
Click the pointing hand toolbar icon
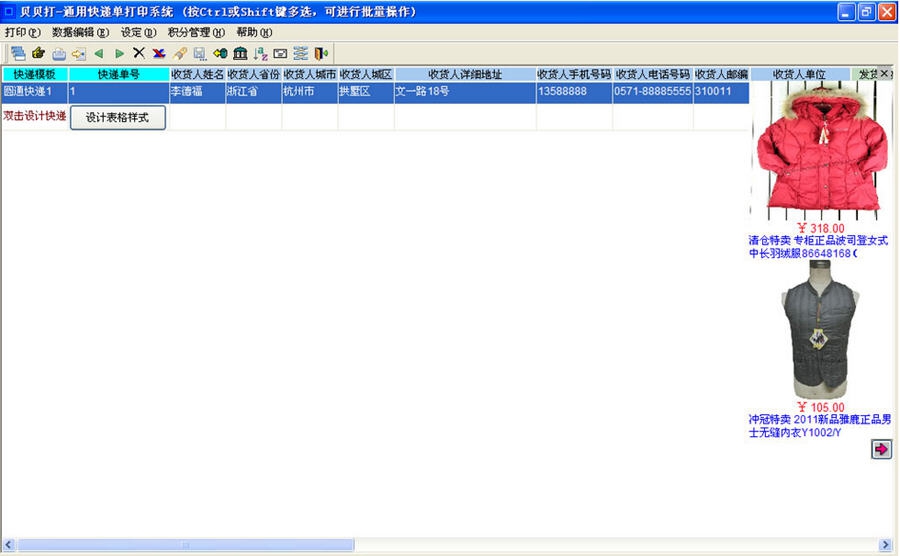click(38, 53)
